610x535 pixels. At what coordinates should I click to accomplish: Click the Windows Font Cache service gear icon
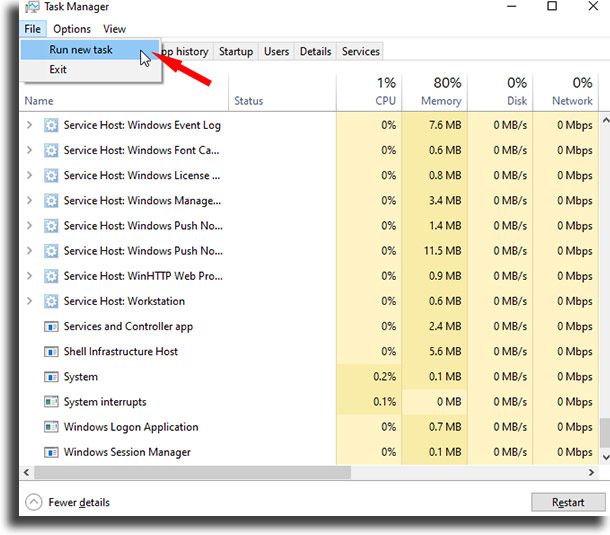[51, 151]
